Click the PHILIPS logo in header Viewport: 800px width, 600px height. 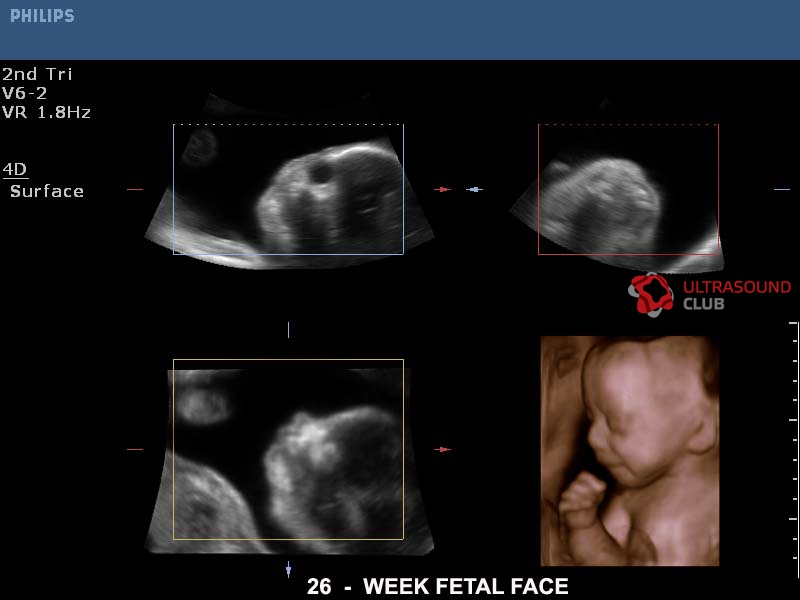click(42, 16)
